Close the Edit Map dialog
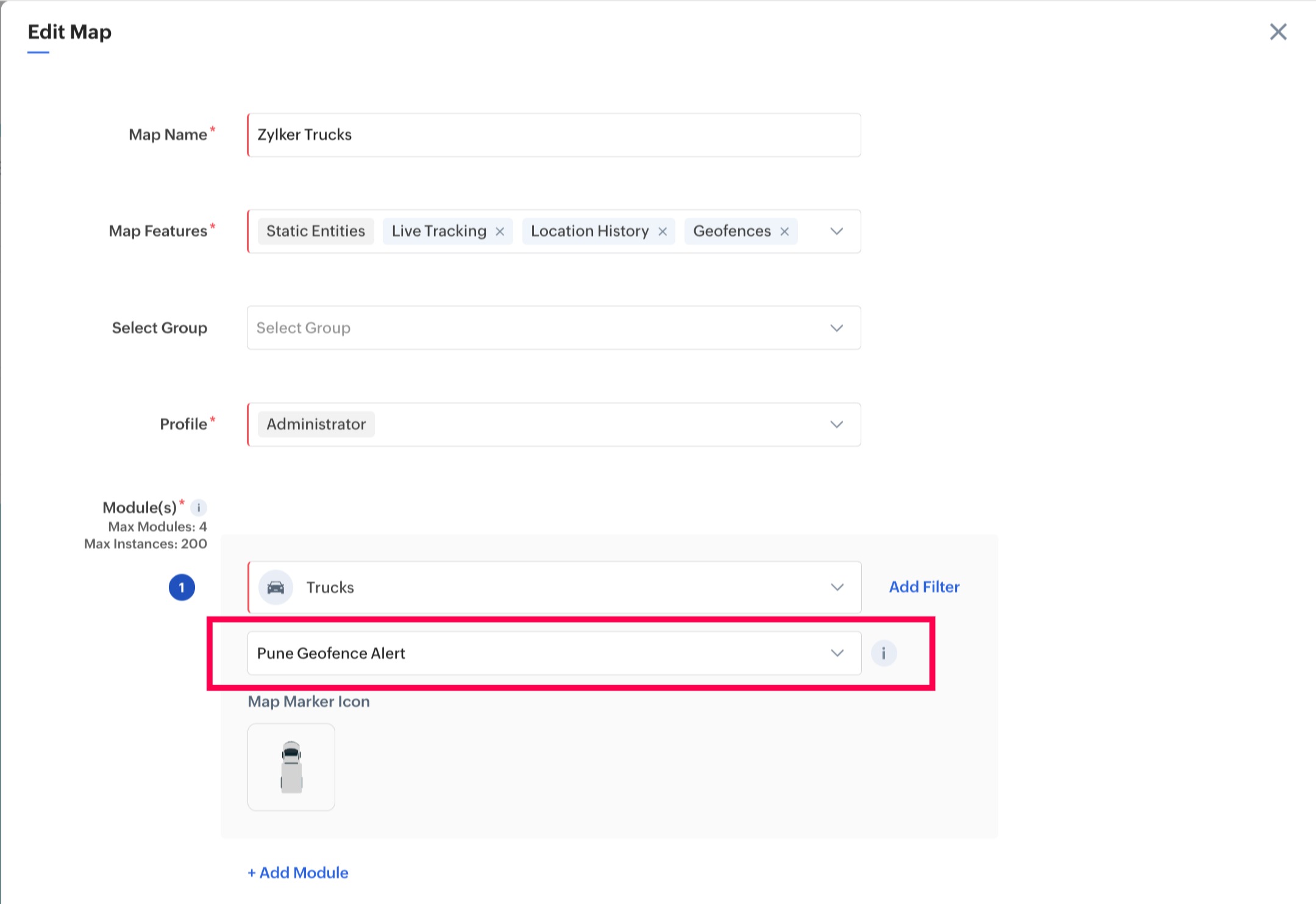Viewport: 1316px width, 904px height. 1278,32
